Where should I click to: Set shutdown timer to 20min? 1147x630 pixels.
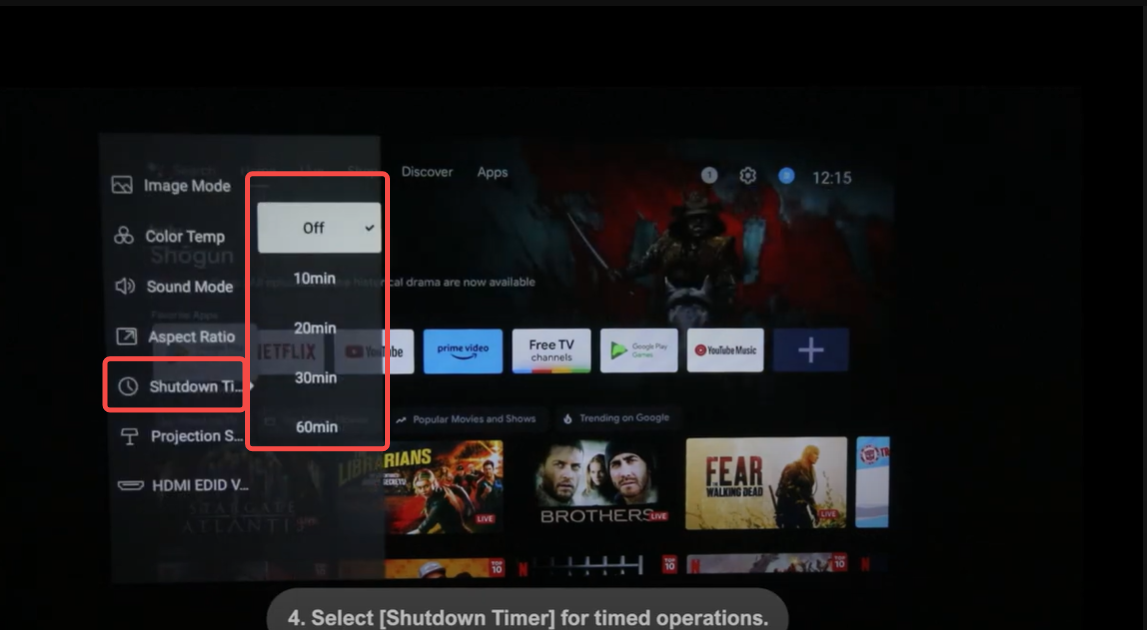tap(315, 328)
